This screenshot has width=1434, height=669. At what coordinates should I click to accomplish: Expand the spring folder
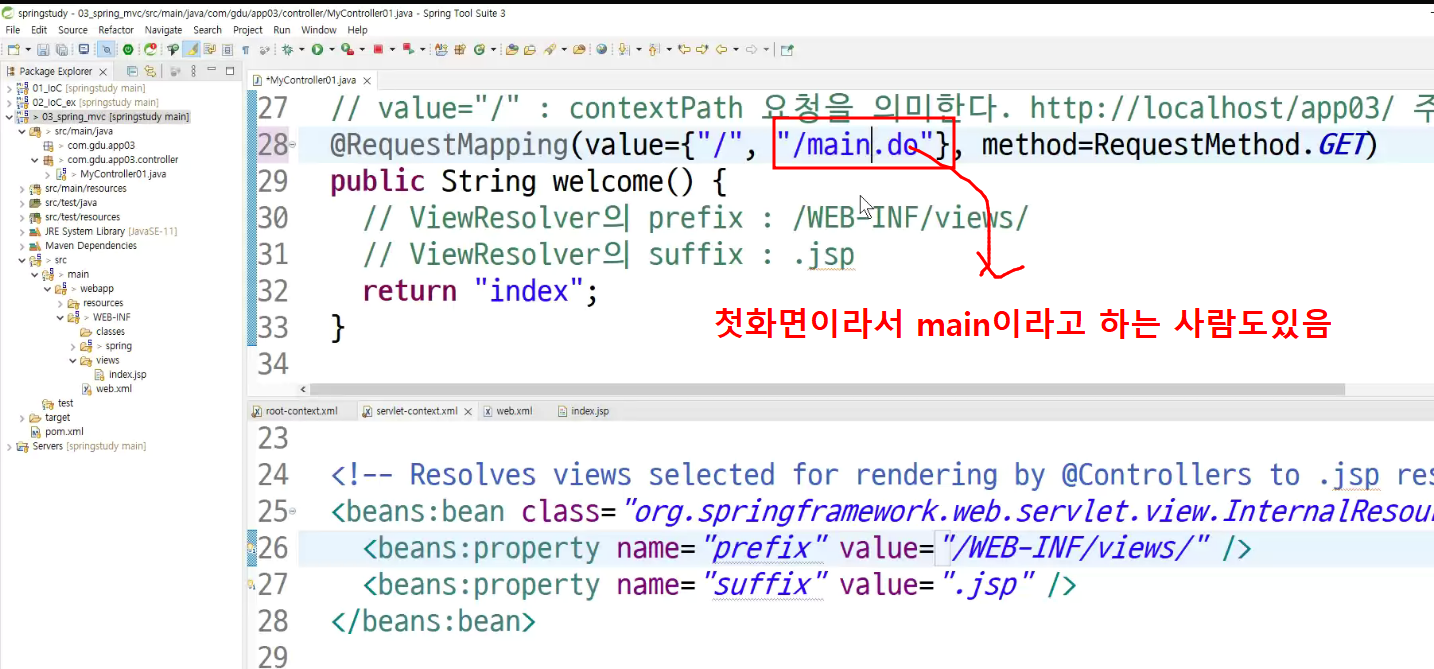pyautogui.click(x=71, y=346)
